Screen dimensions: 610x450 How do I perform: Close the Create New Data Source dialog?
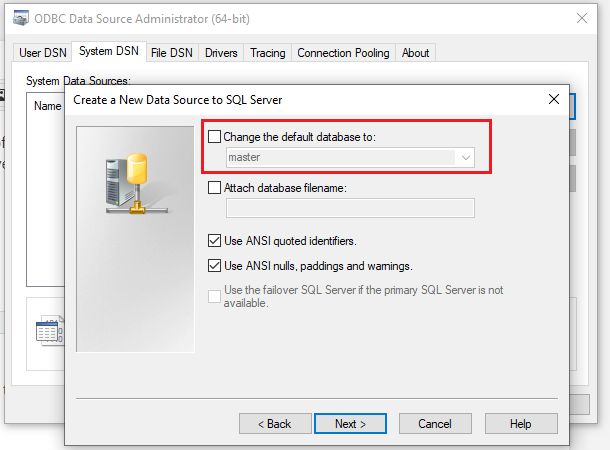point(554,99)
